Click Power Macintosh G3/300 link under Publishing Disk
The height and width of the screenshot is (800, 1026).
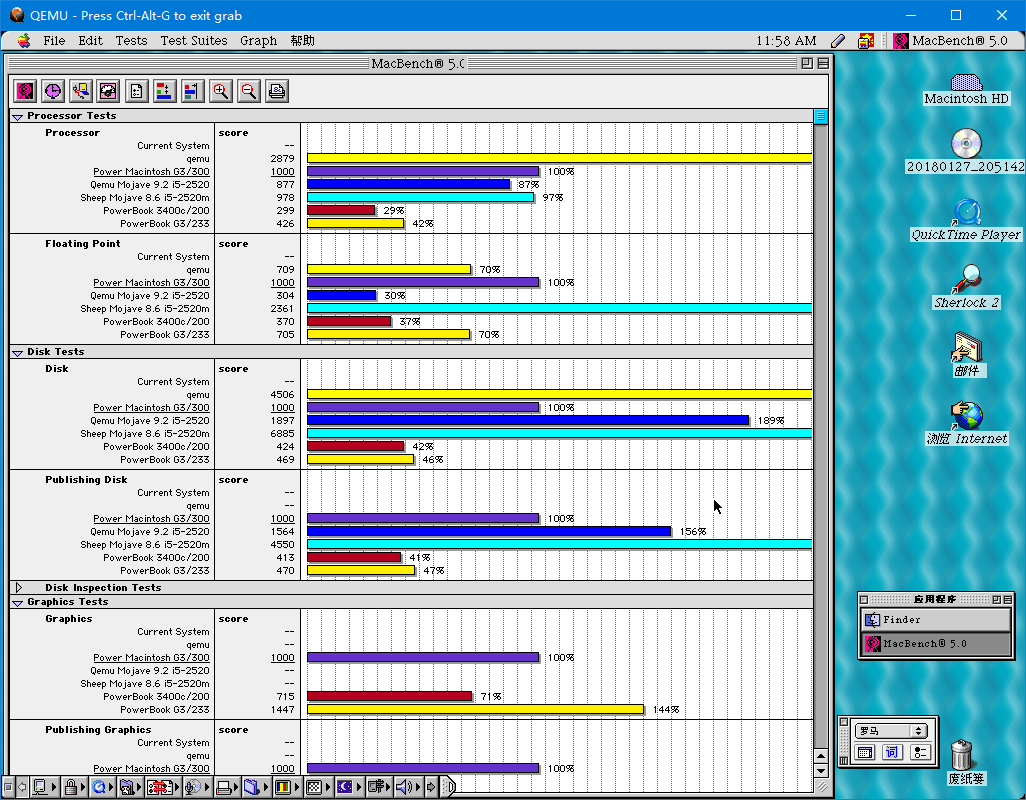[151, 519]
